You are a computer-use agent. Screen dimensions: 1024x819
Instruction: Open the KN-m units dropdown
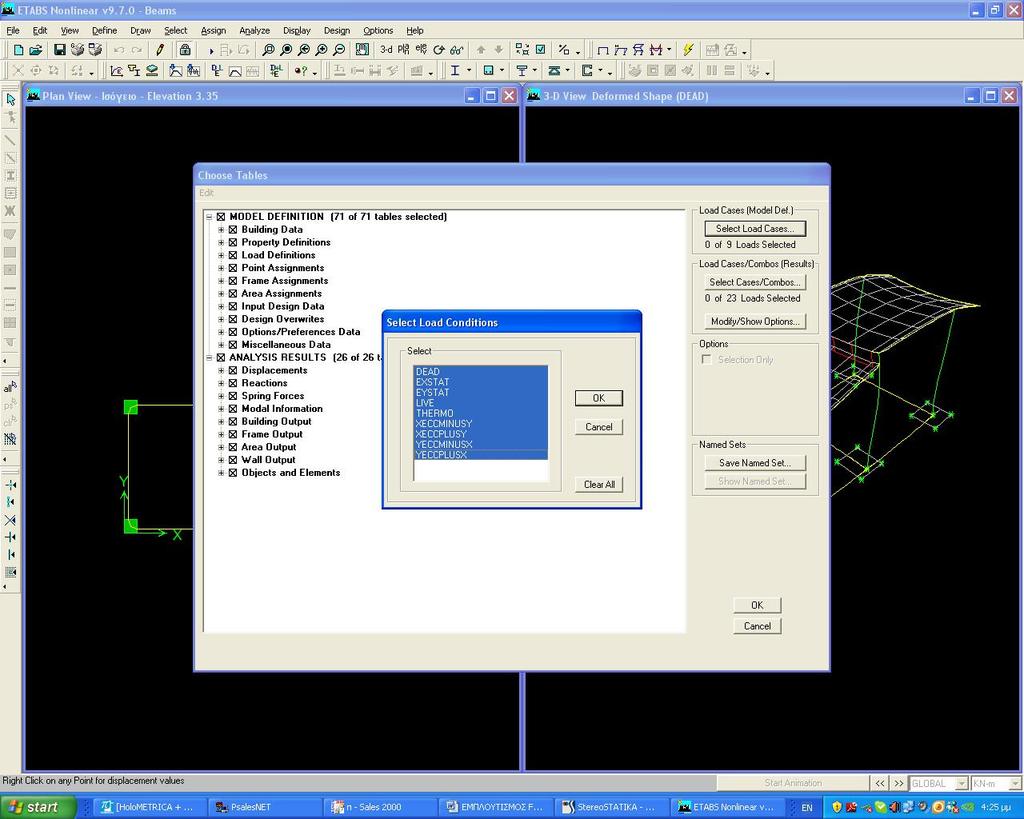pyautogui.click(x=1014, y=783)
